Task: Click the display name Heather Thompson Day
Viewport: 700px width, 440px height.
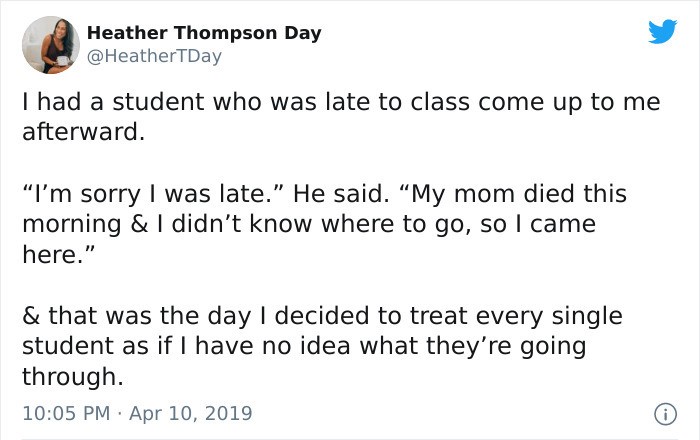Action: (204, 33)
